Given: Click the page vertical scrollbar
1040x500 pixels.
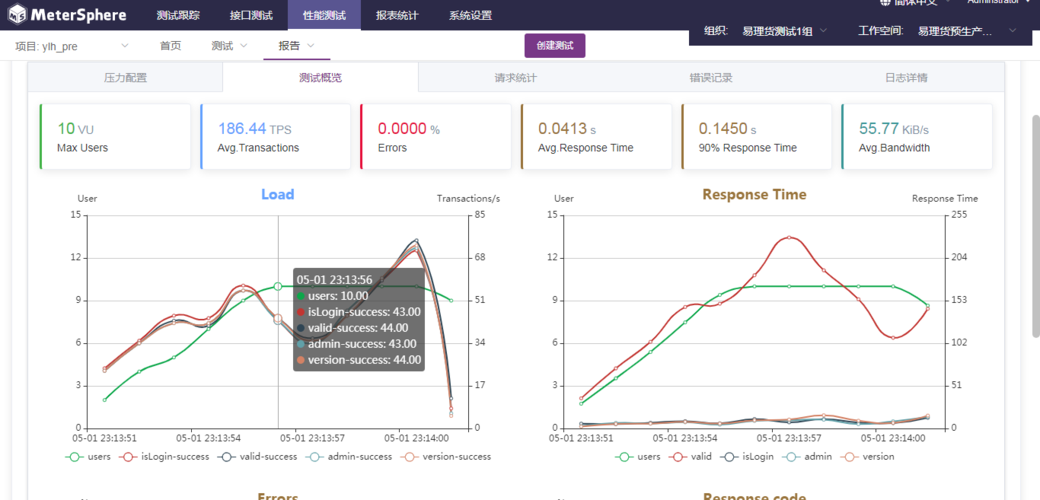Looking at the screenshot, I should pos(1034,225).
